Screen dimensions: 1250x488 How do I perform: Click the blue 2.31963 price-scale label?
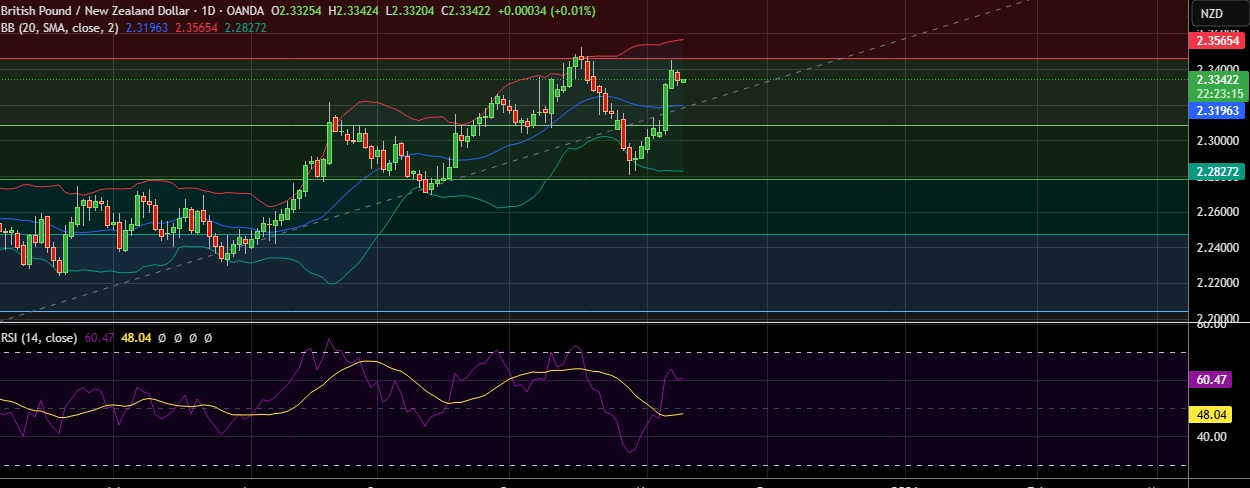pyautogui.click(x=1215, y=112)
